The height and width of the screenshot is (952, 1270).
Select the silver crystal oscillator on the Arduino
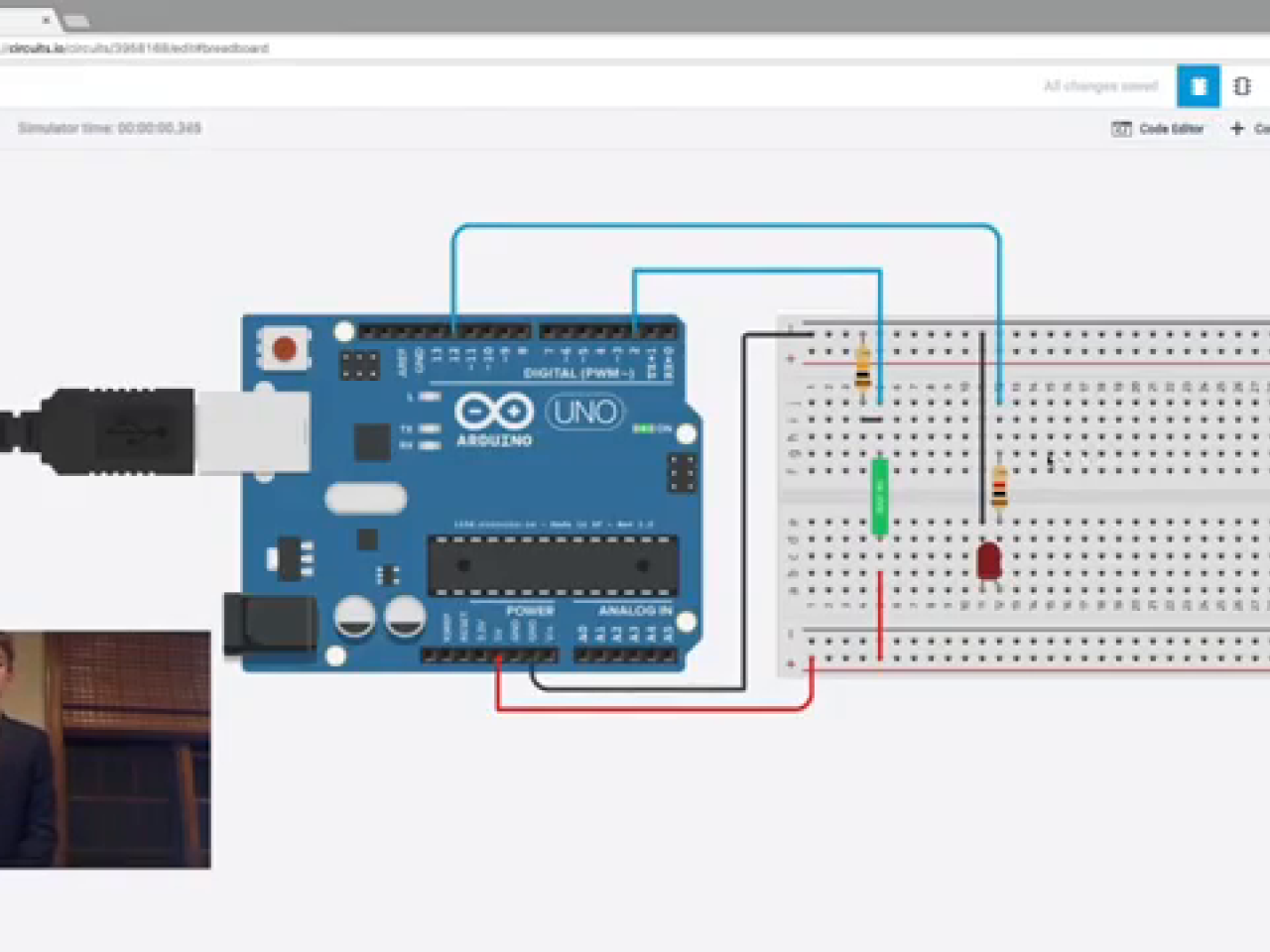tap(365, 497)
